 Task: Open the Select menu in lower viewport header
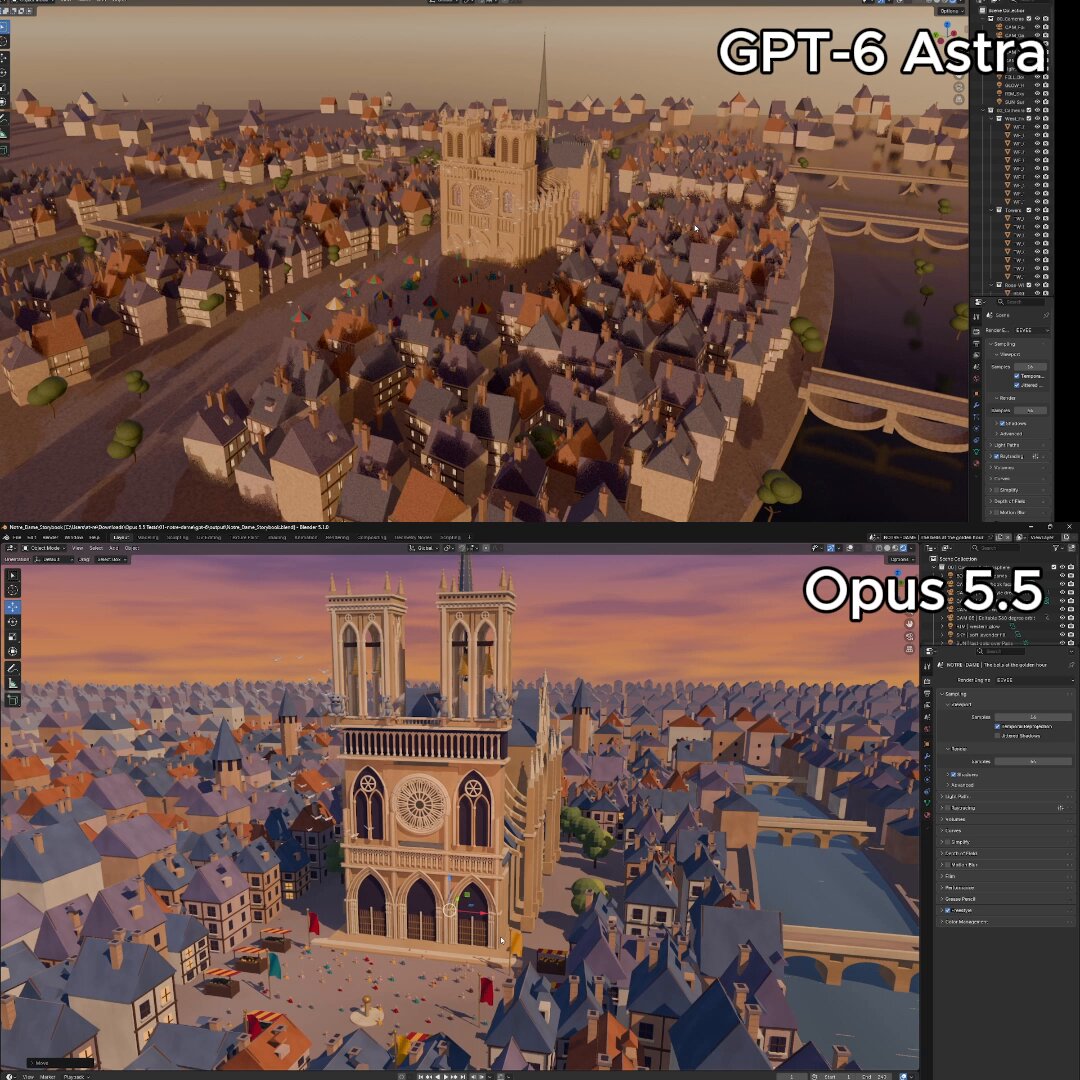pos(96,548)
